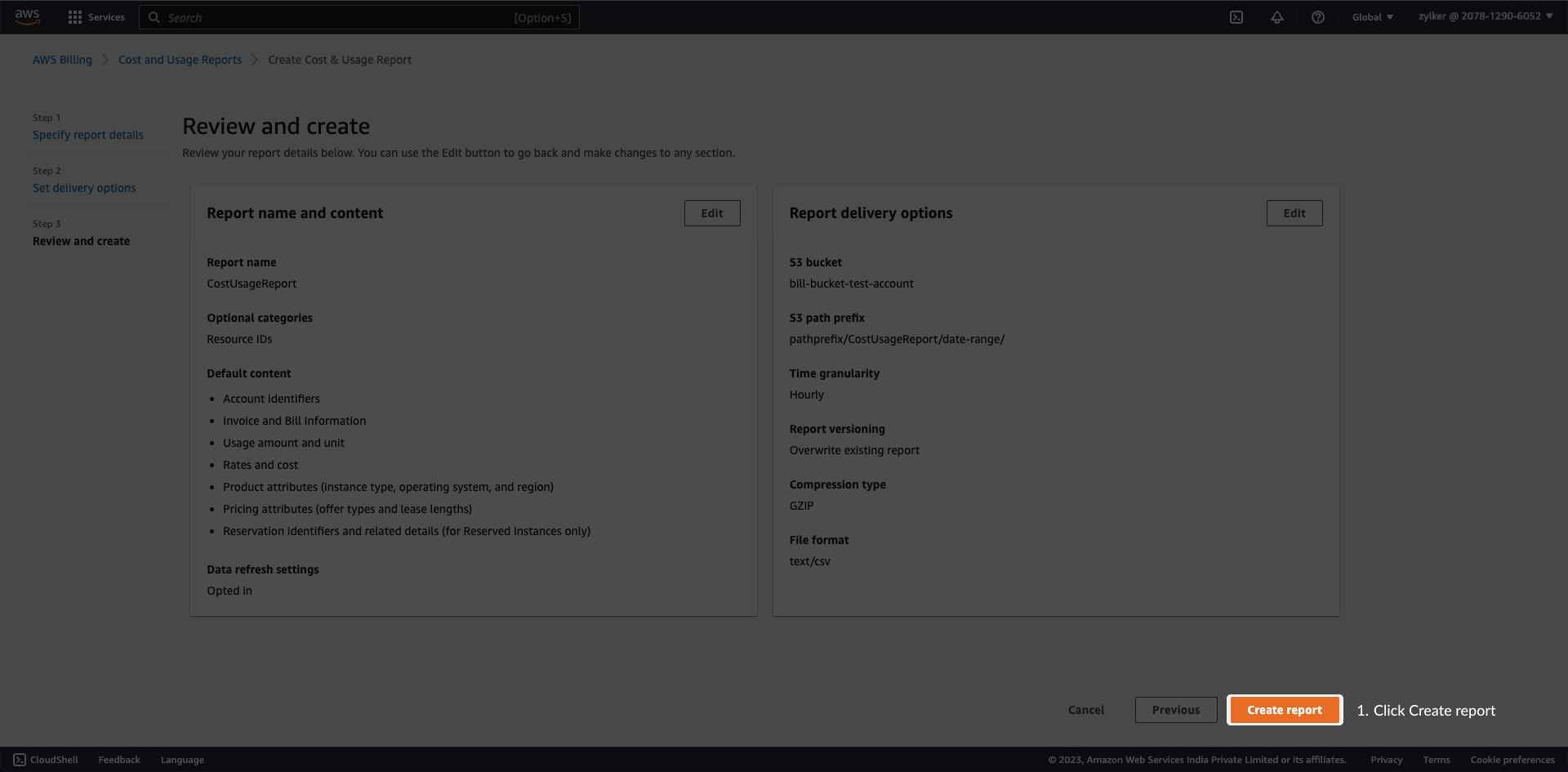
Task: Open the Language selector in footer
Action: [x=182, y=760]
